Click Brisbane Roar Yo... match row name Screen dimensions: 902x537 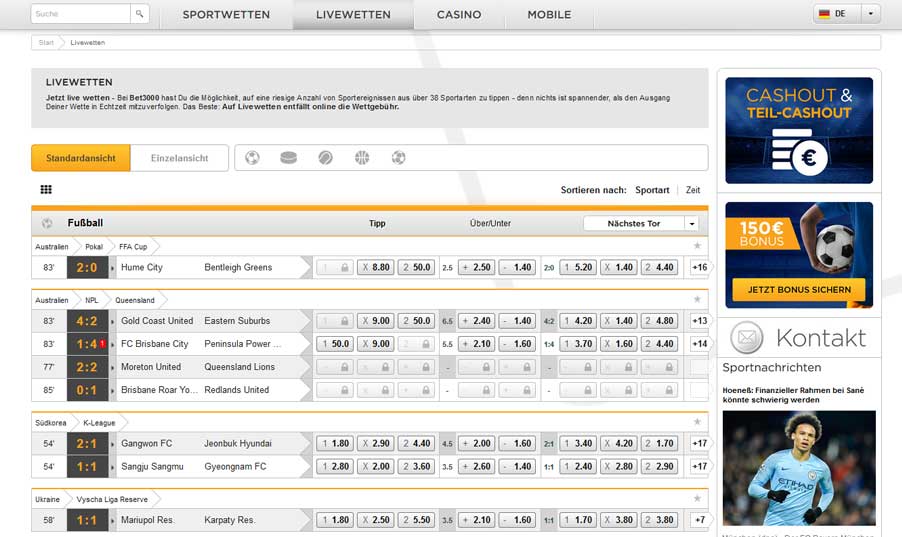[x=159, y=390]
